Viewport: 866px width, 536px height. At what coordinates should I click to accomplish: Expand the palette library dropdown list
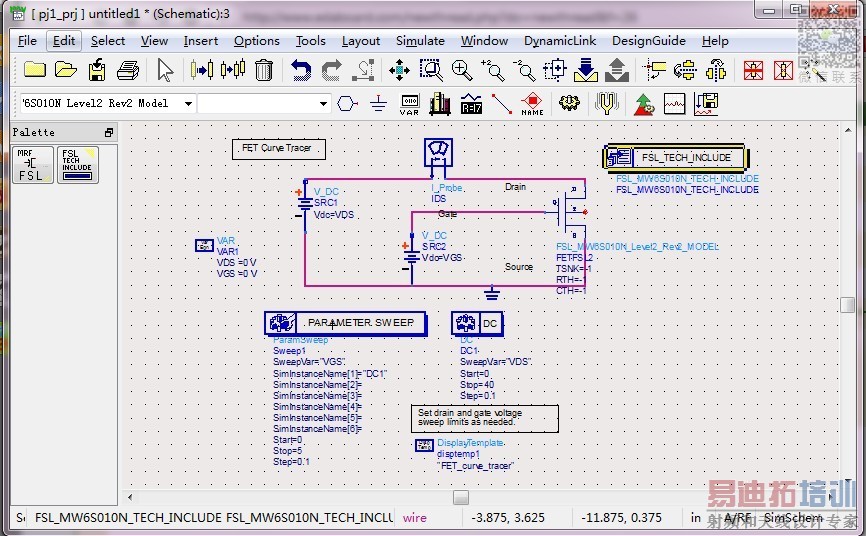tap(188, 104)
